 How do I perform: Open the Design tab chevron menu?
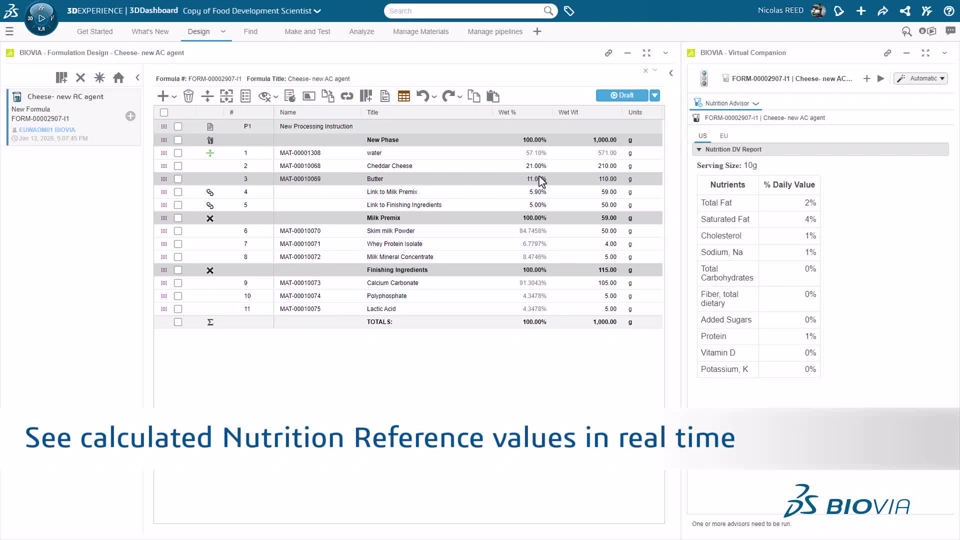coord(223,31)
